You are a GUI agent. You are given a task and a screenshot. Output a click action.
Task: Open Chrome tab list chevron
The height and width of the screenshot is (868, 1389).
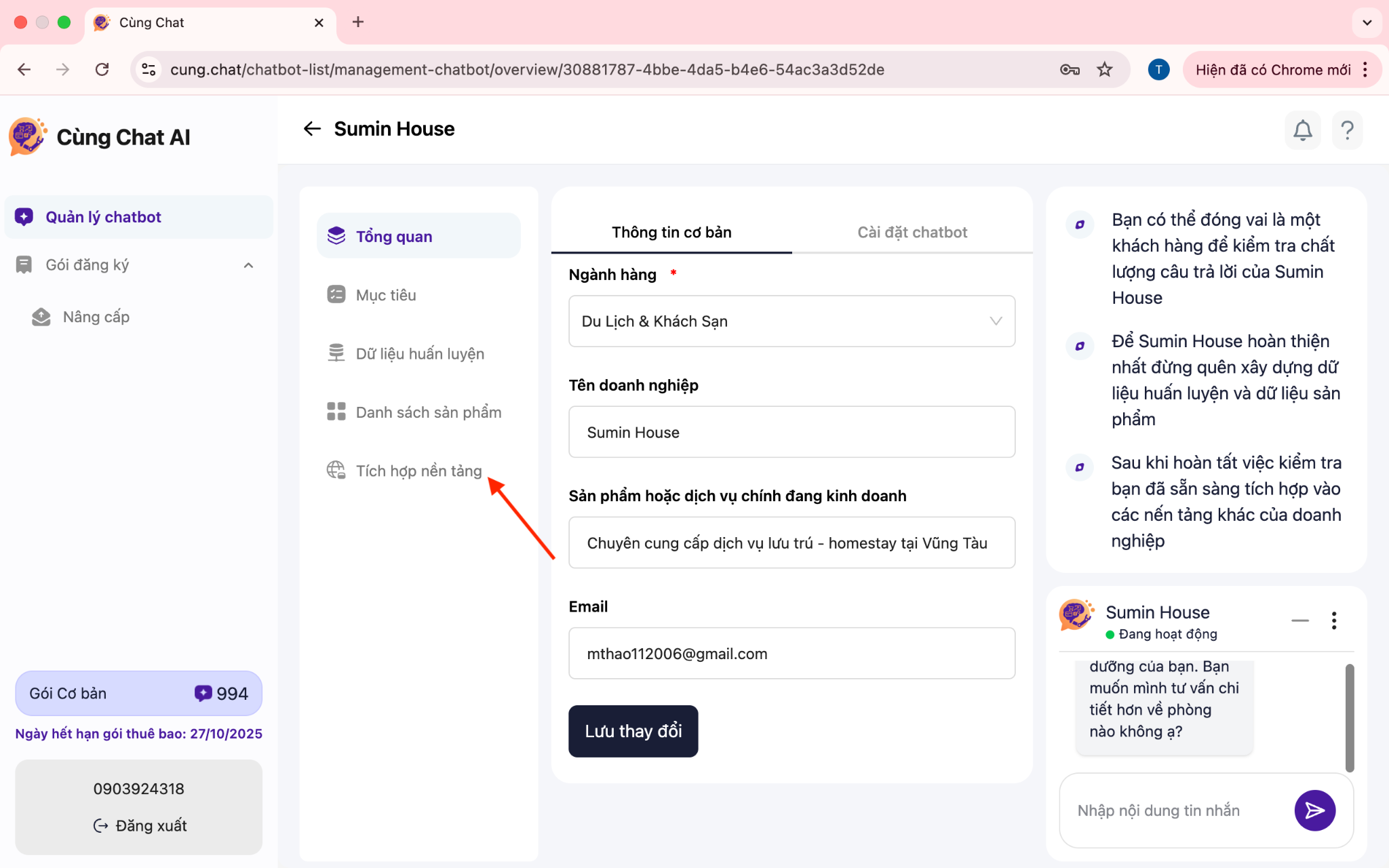pos(1367,22)
